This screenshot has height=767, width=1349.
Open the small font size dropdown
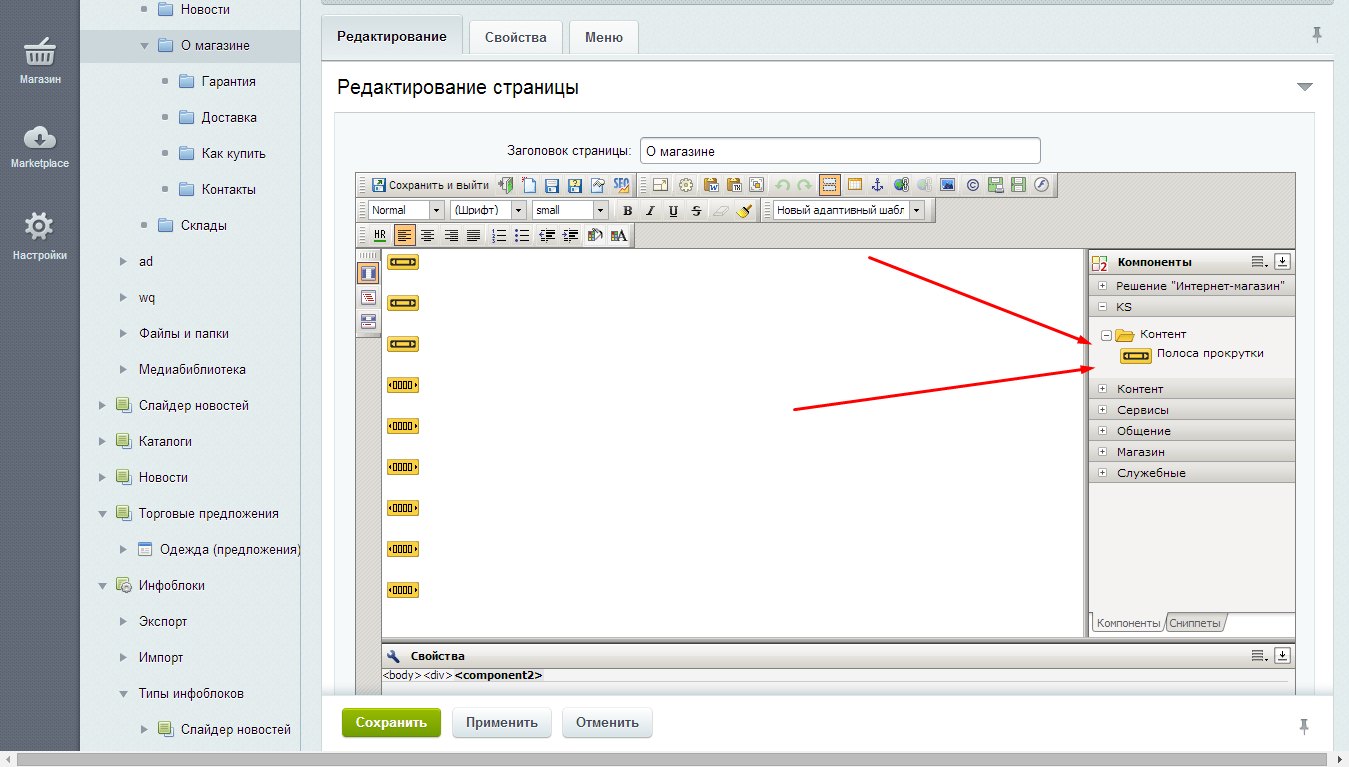(569, 210)
